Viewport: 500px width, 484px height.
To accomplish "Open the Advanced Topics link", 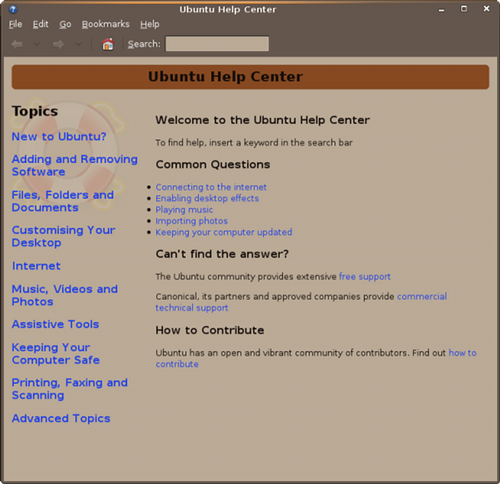I will 61,418.
